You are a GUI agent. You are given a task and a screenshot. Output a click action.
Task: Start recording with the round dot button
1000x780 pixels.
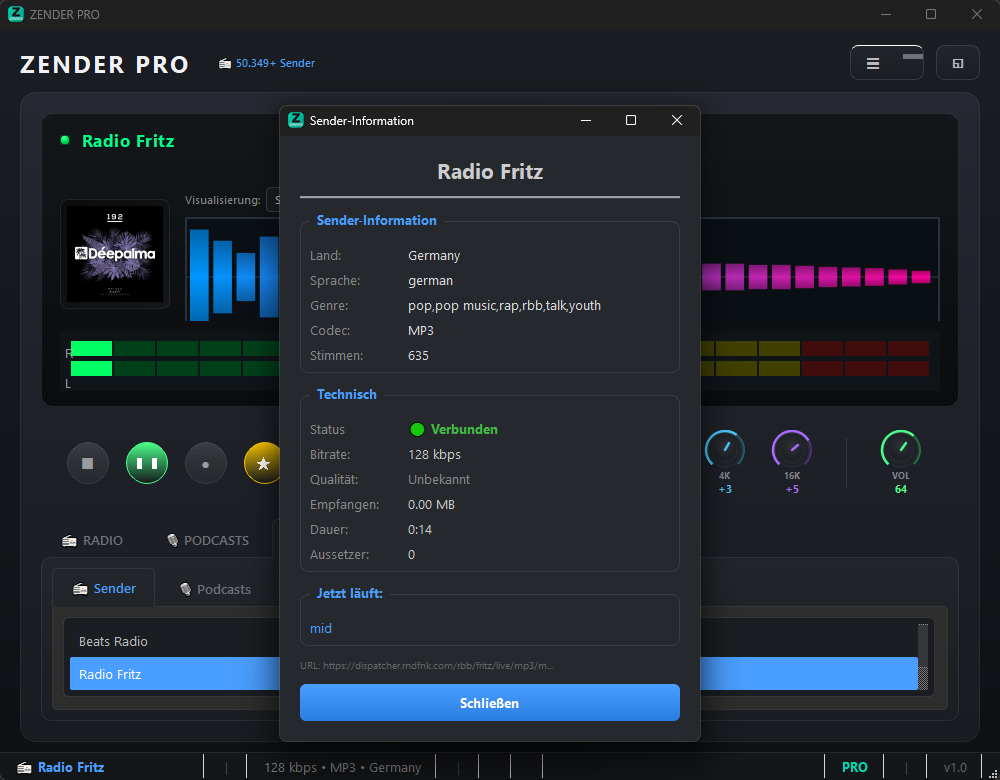click(206, 464)
